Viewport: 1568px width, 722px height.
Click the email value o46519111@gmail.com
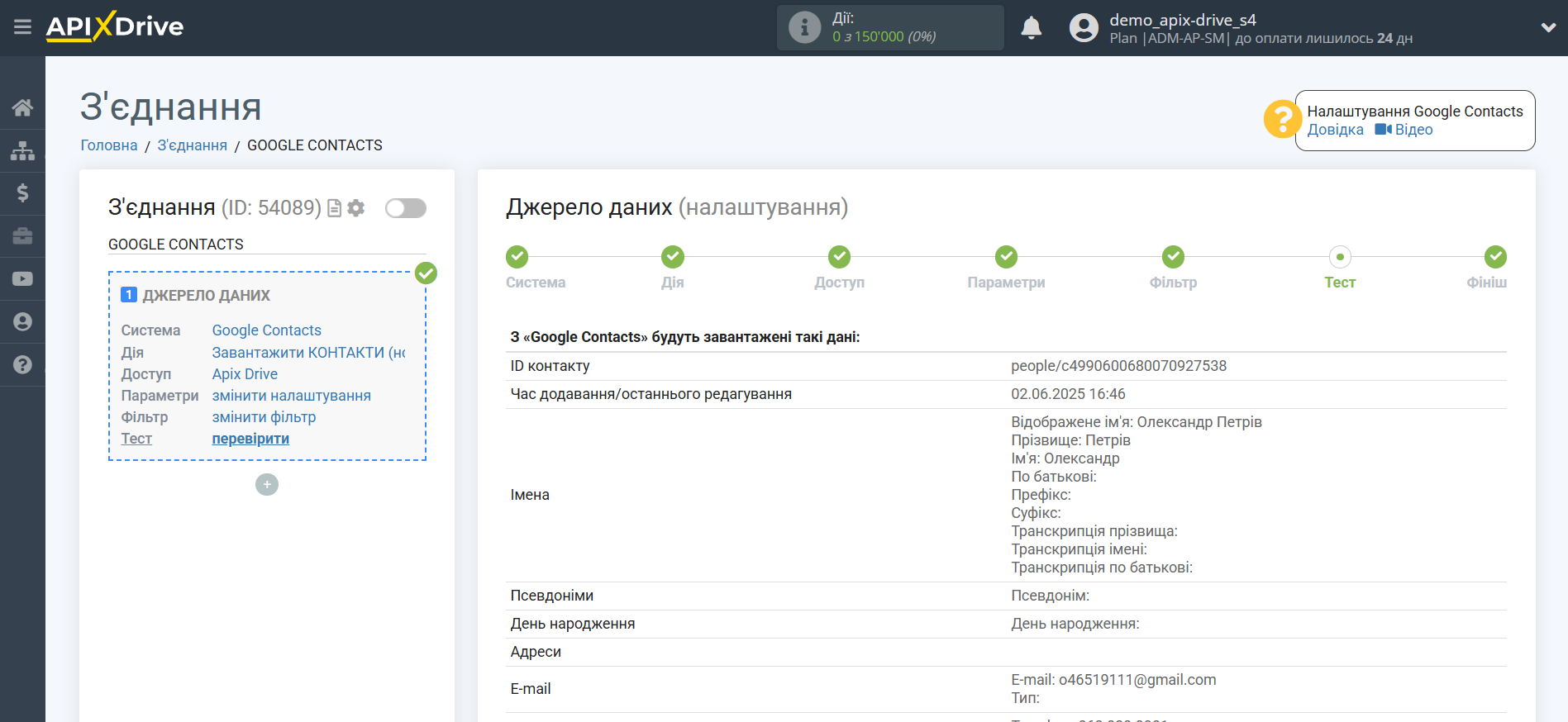(x=1137, y=680)
